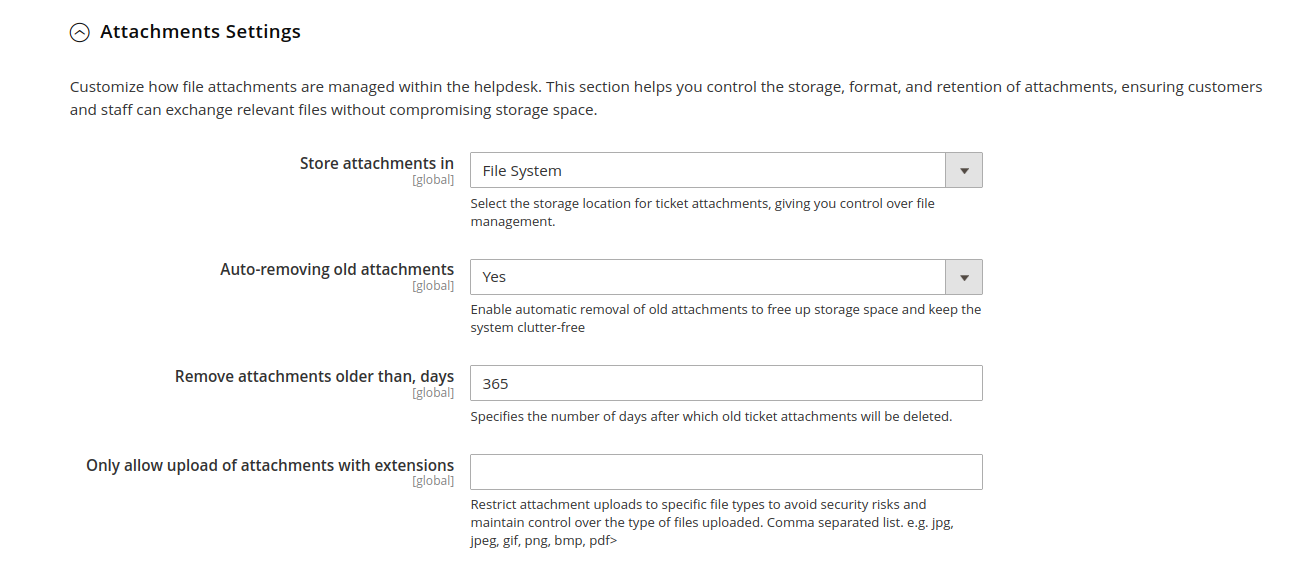Change the Auto-removing old attachments setting
1301x576 pixels.
coord(700,276)
